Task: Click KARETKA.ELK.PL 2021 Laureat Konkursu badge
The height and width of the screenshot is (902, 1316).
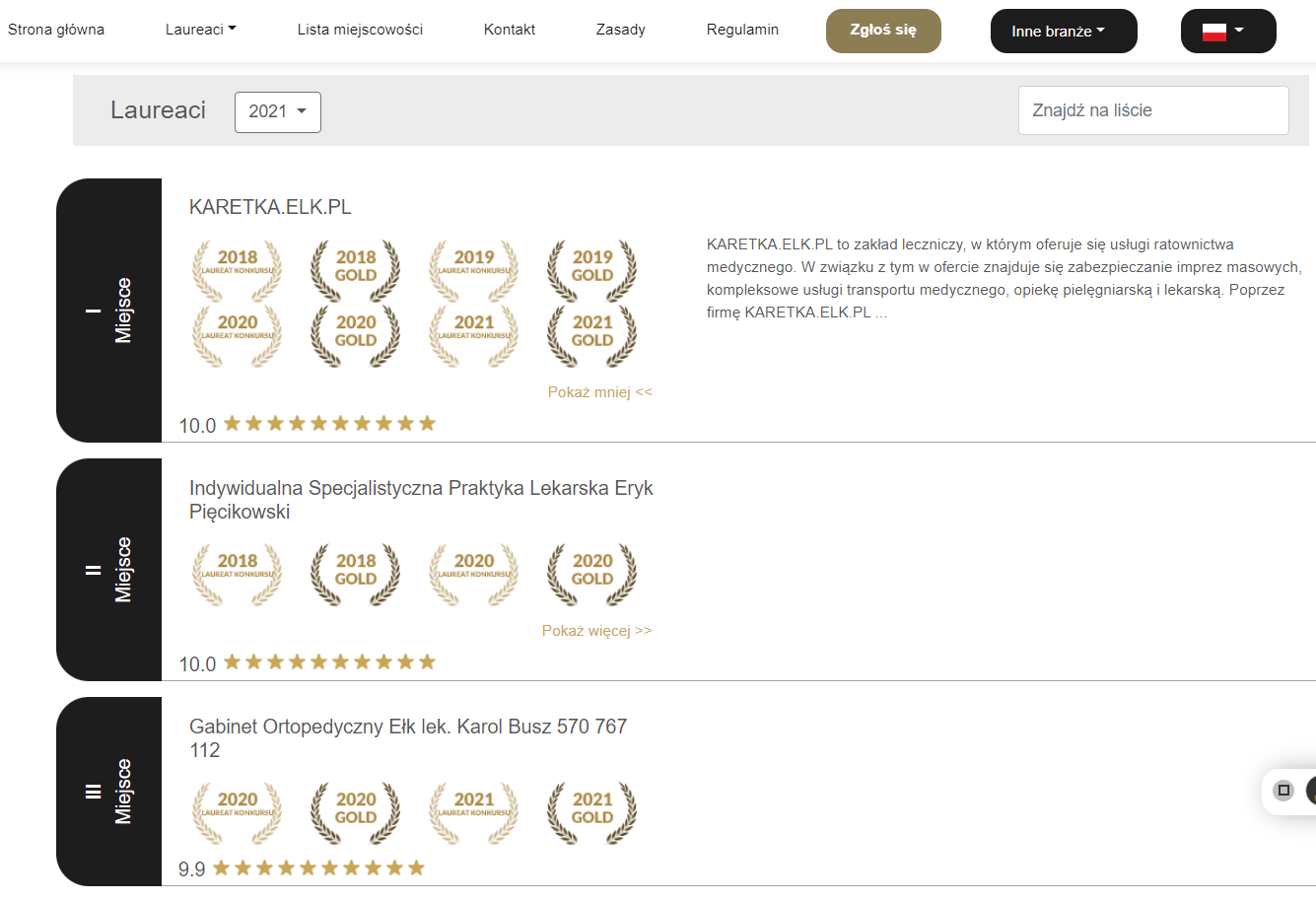Action: click(474, 335)
